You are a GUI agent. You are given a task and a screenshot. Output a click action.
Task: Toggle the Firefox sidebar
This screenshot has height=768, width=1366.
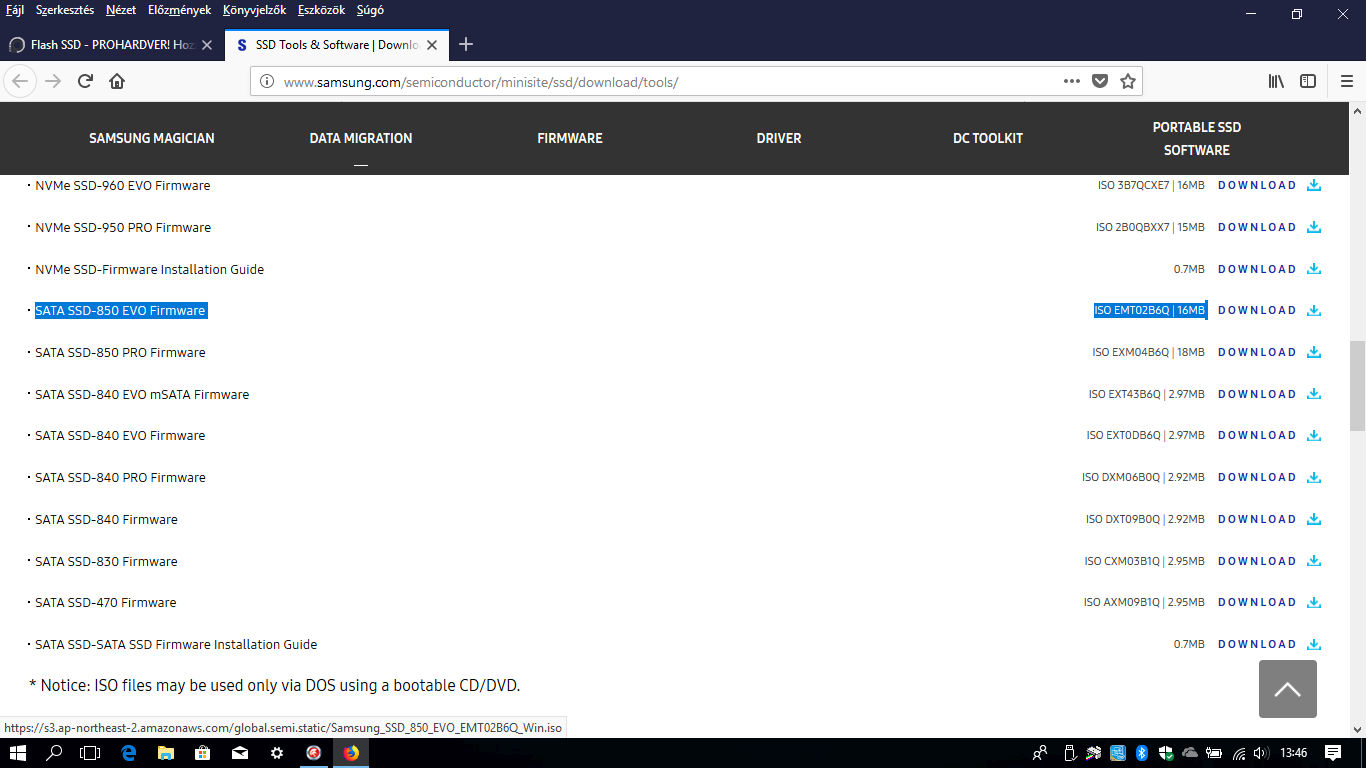coord(1308,81)
